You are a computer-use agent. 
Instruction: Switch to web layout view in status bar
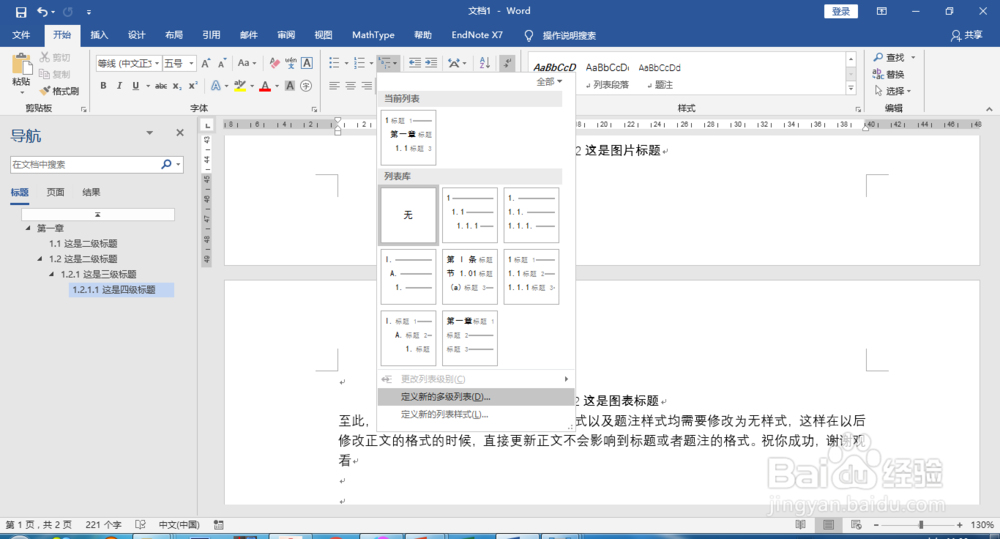point(857,525)
